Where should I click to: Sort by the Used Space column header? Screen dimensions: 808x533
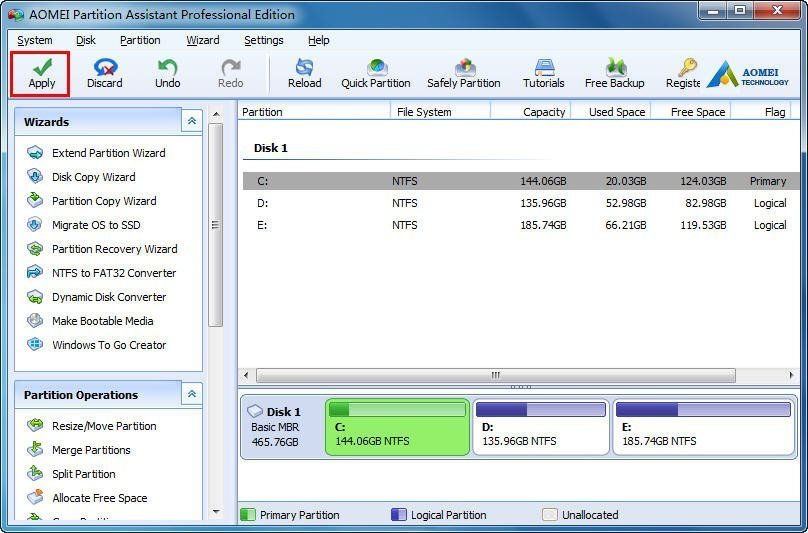tap(611, 112)
